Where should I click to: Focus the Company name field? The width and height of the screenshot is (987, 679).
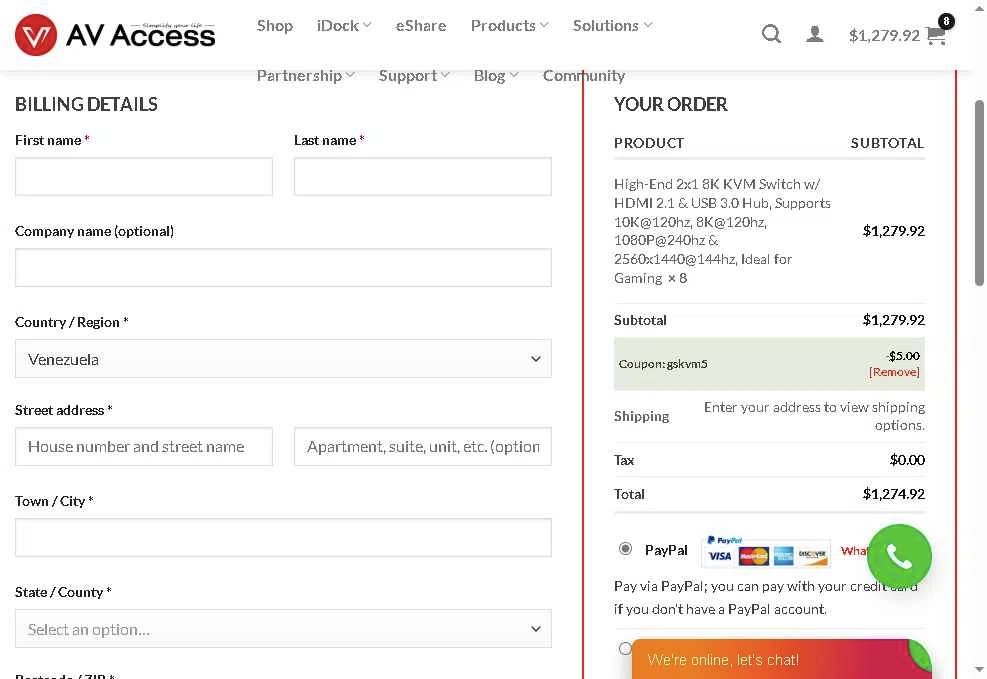283,267
